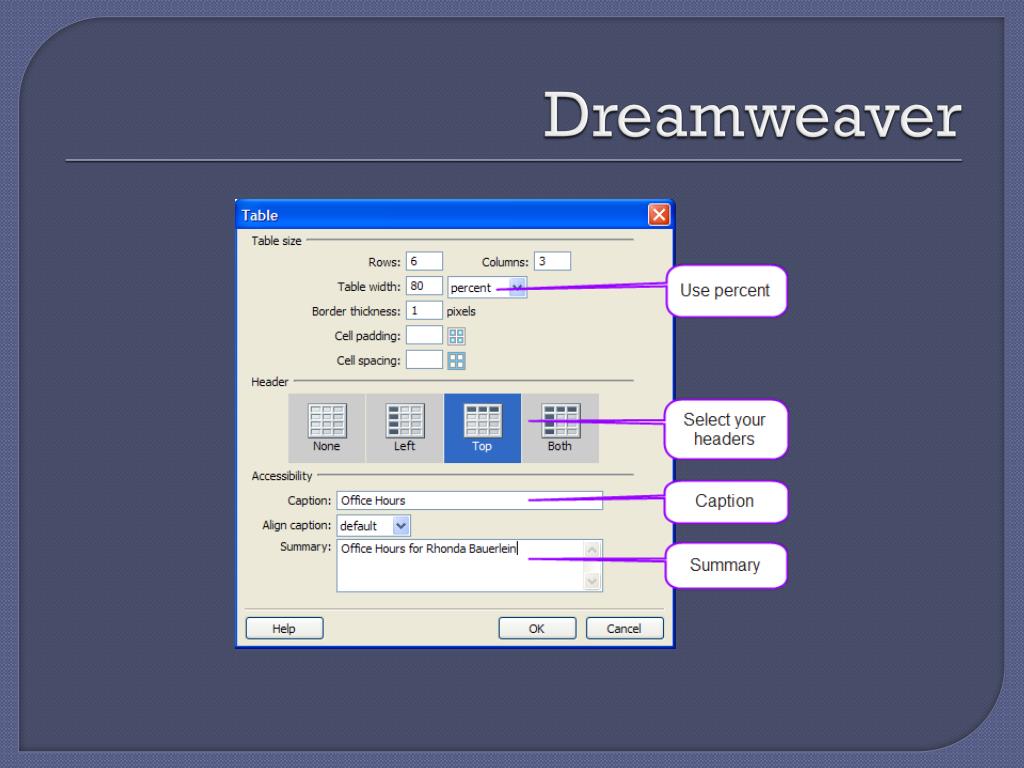Choose the Both header option

coord(560,428)
